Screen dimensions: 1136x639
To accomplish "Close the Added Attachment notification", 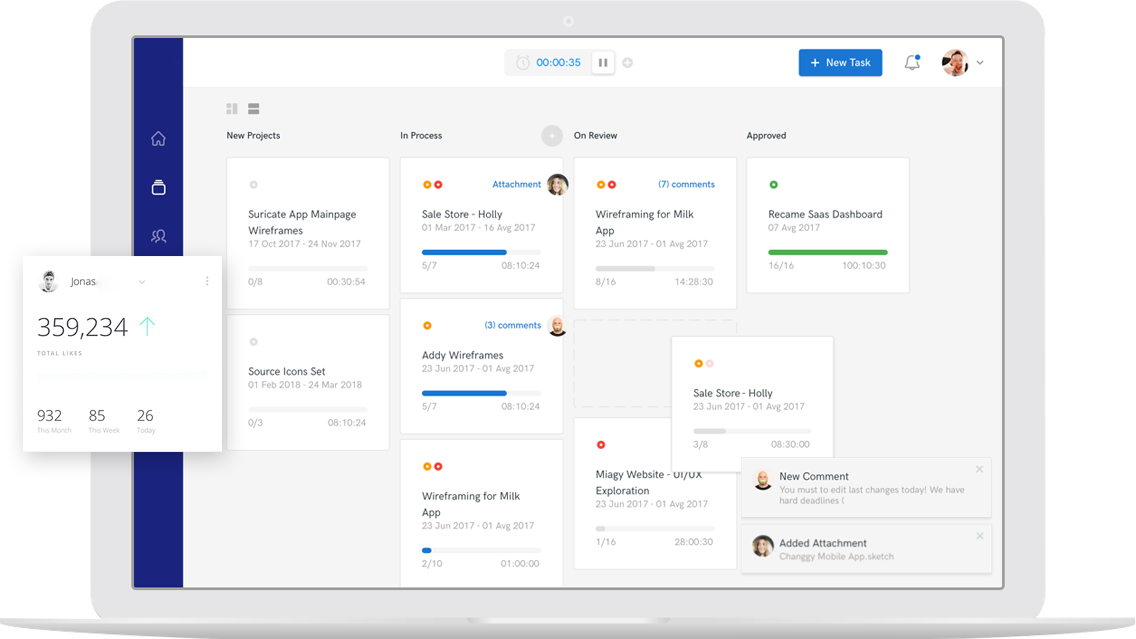I will pyautogui.click(x=979, y=536).
